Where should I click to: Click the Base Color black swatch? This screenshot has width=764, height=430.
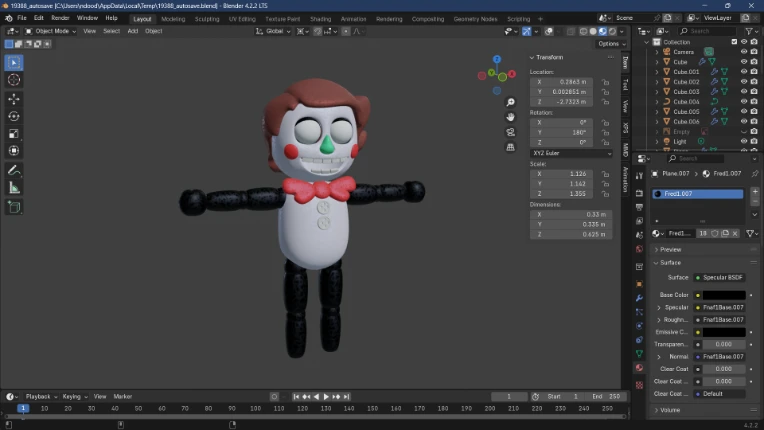coord(724,295)
